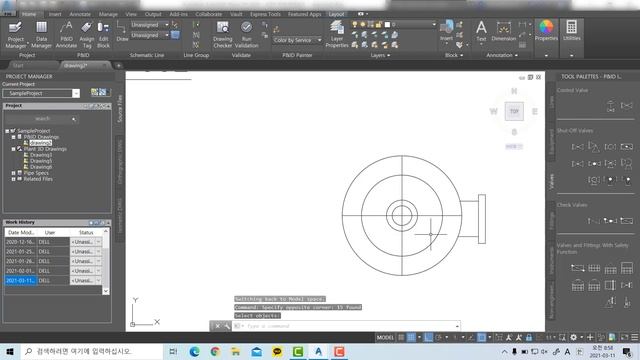Open the SampleProject current project dropdown
640x360 pixels.
76,93
